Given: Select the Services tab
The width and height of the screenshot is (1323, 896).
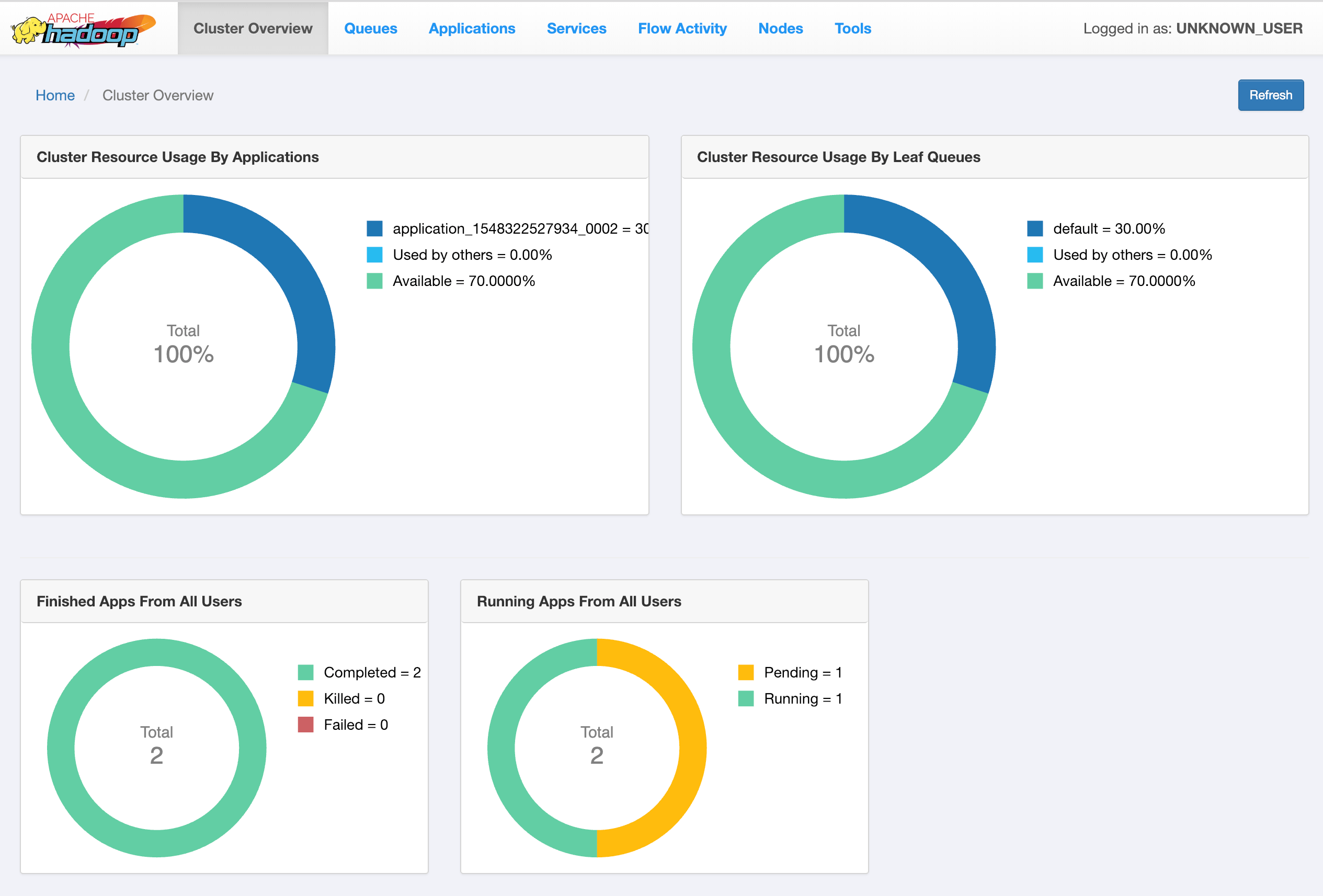Looking at the screenshot, I should pos(577,28).
